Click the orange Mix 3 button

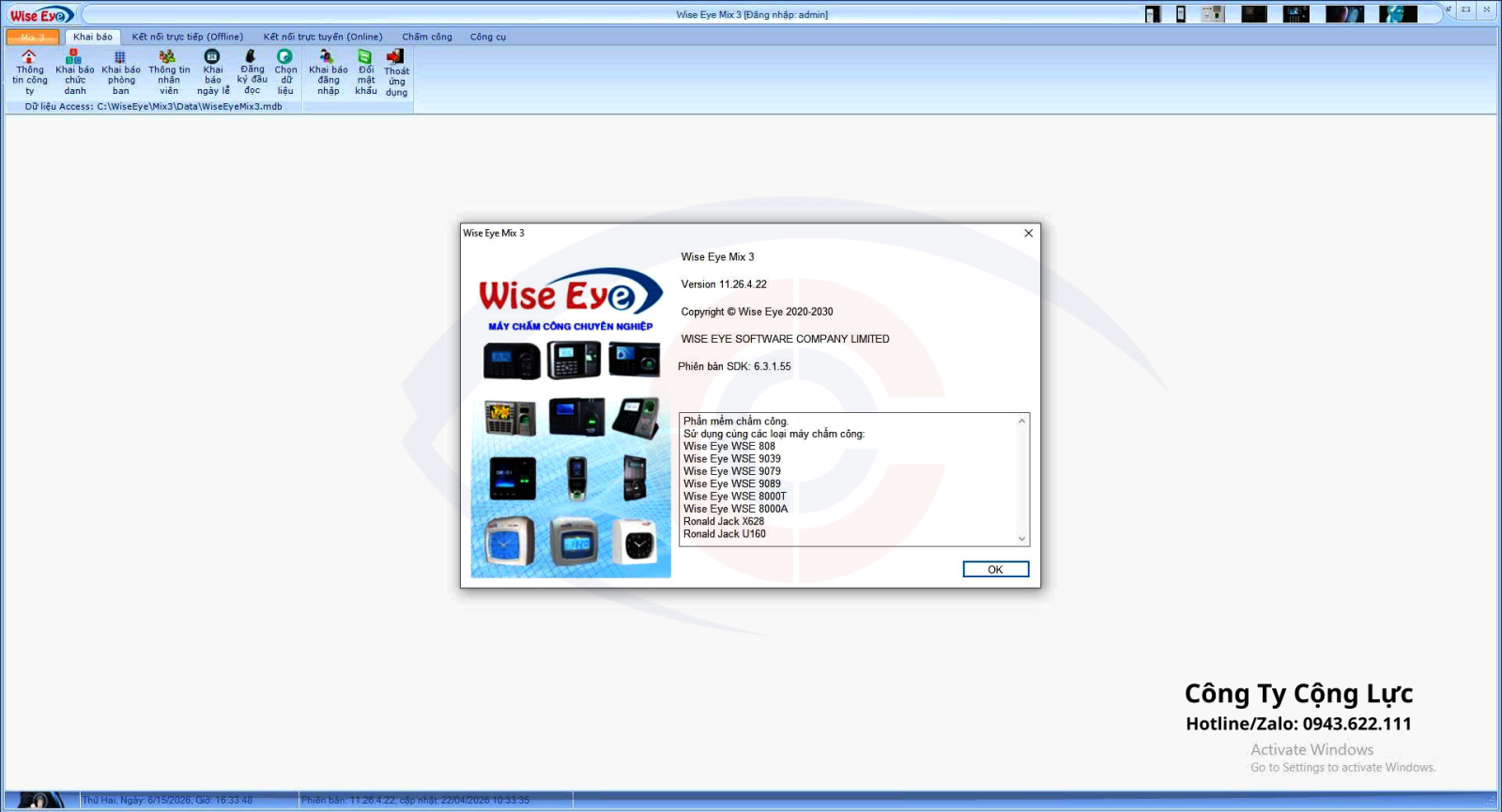pos(33,37)
